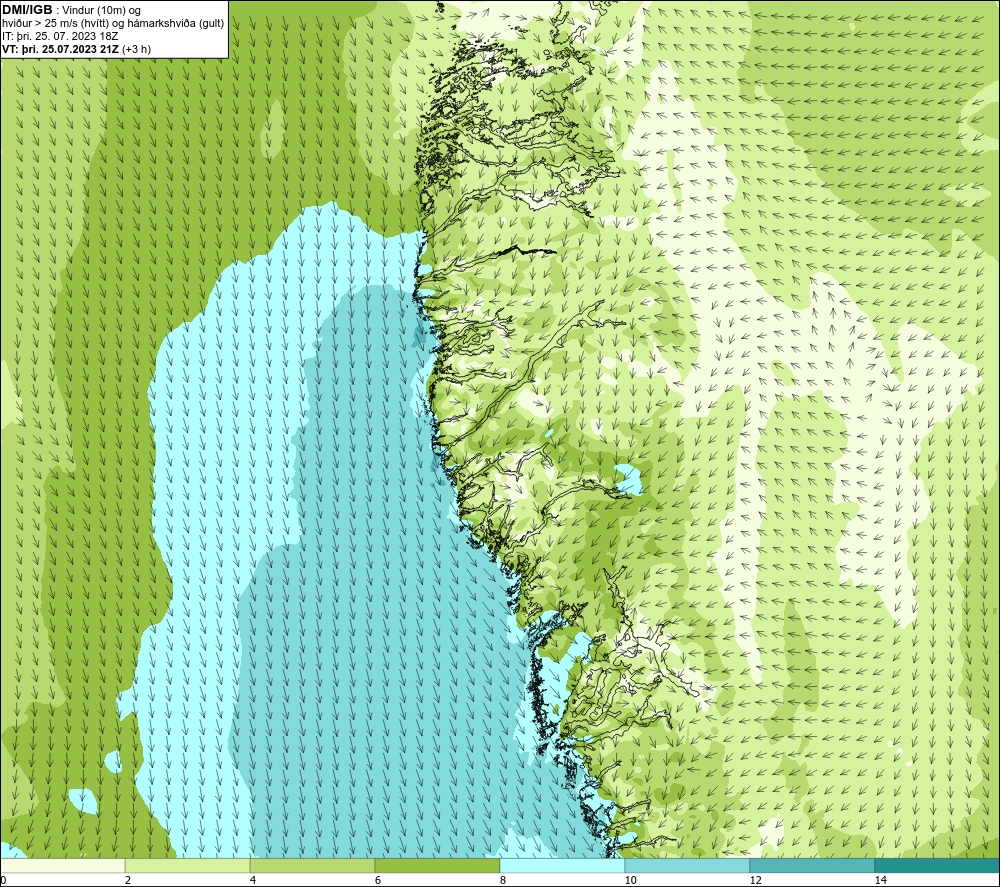Screen dimensions: 1000x887
Task: Click the 'VT: þri. 25.07.2023 21Z (+3 h)' line
Action: [x=77, y=48]
